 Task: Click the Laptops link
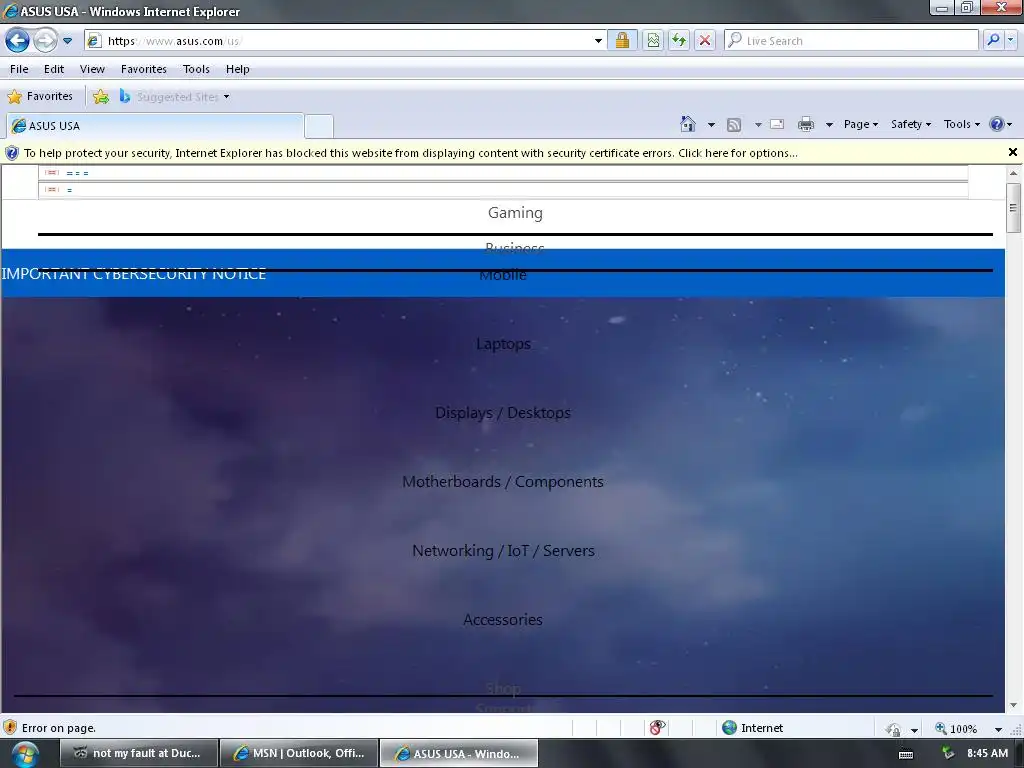(504, 344)
